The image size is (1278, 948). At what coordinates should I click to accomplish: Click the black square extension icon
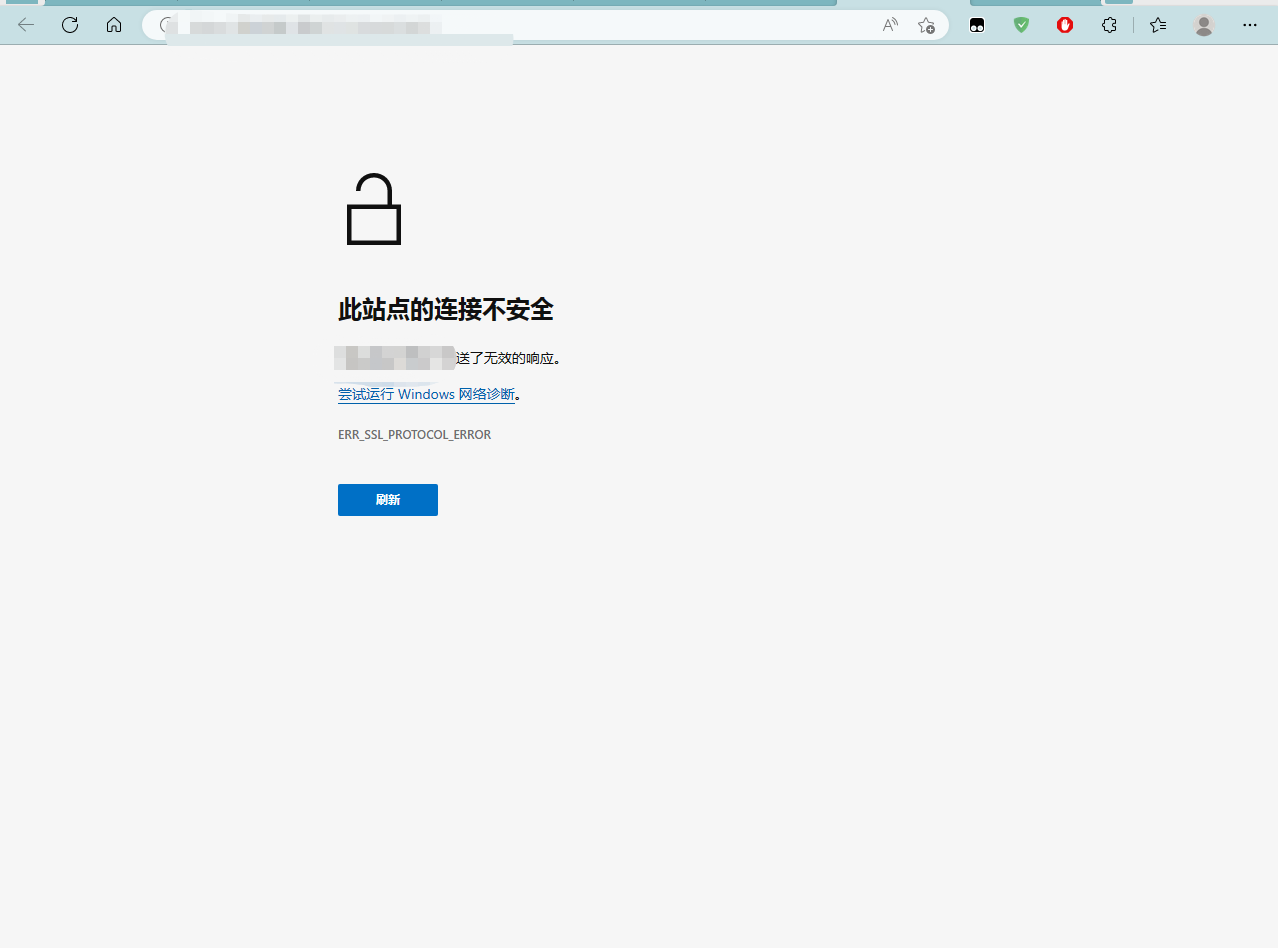[x=977, y=25]
